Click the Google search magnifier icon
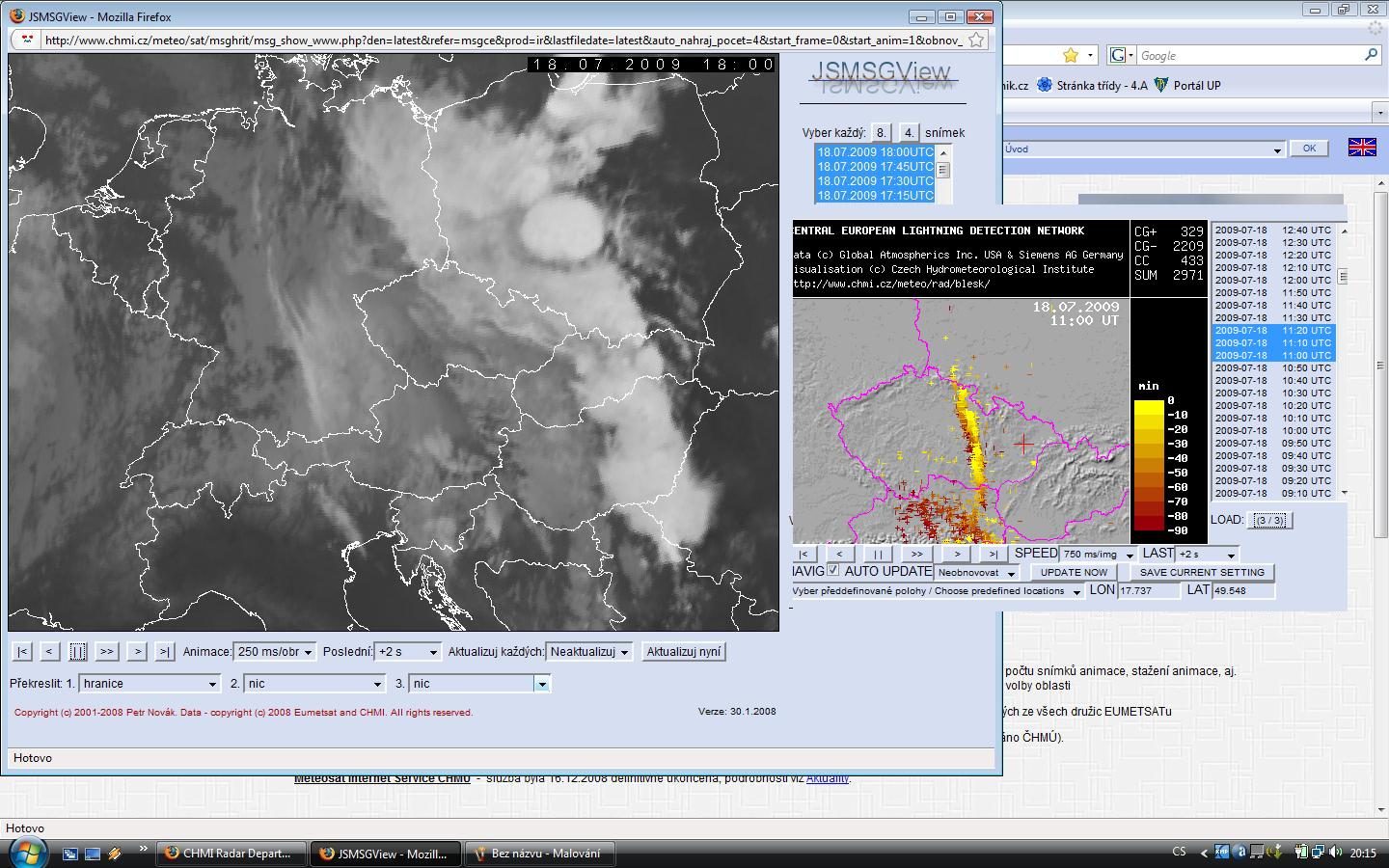1389x868 pixels. click(1371, 56)
